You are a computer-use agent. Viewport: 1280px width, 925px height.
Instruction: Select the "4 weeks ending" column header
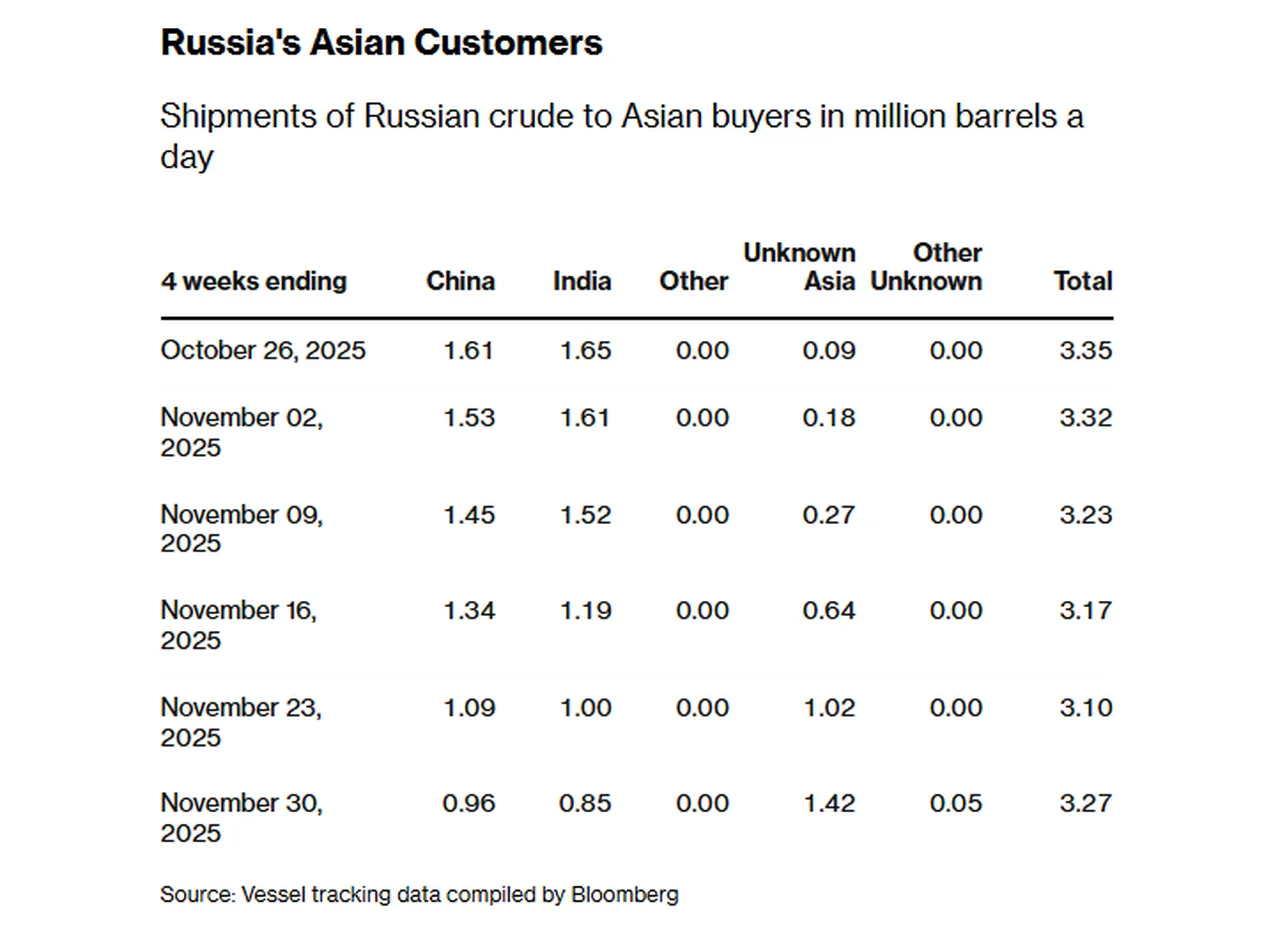(x=253, y=281)
